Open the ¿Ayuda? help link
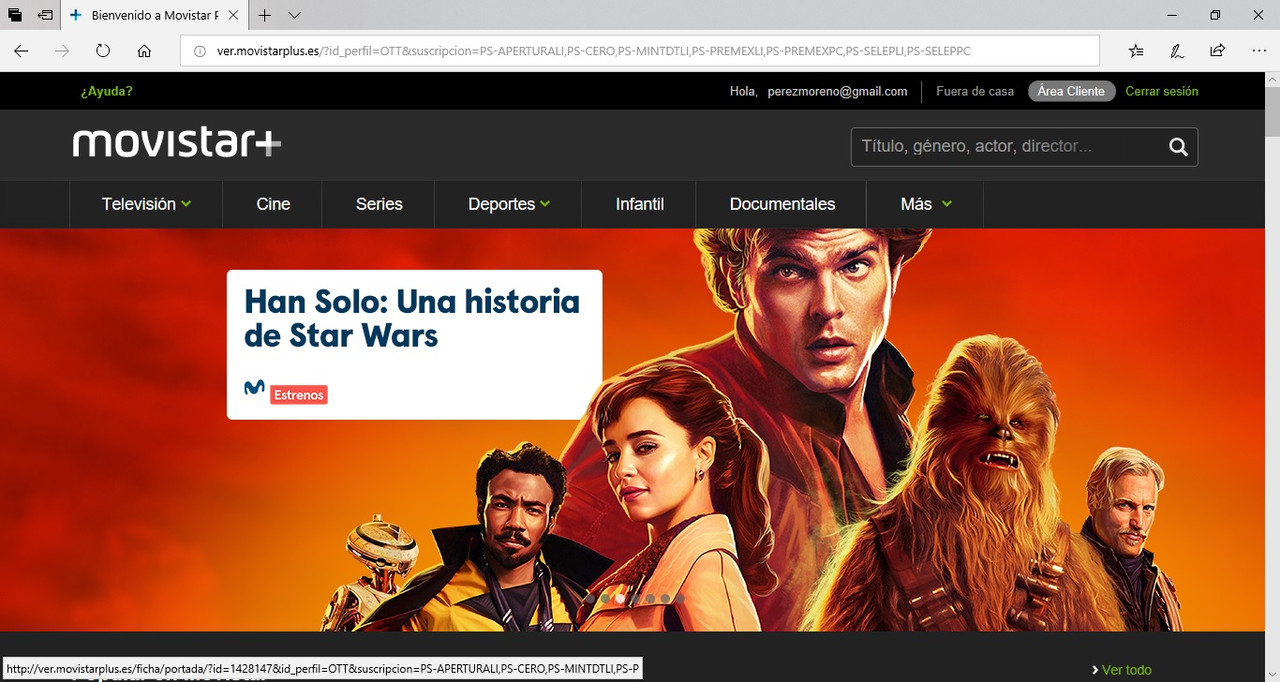Image resolution: width=1280 pixels, height=682 pixels. 106,91
